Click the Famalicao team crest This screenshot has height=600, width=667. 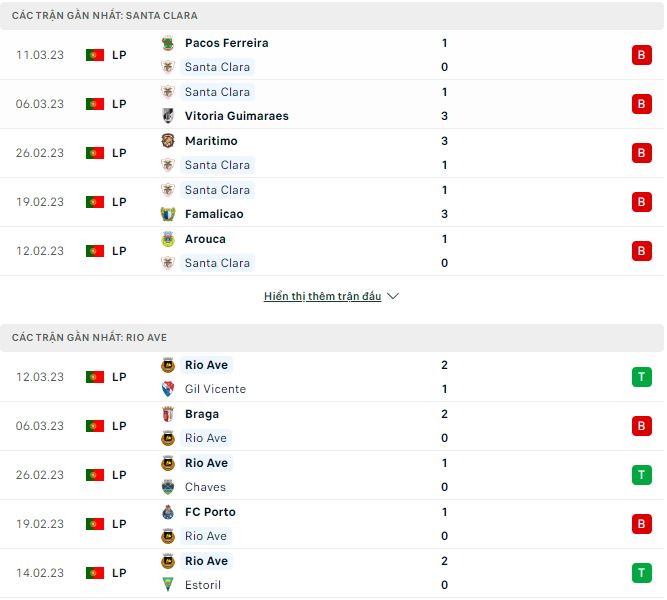click(x=168, y=214)
